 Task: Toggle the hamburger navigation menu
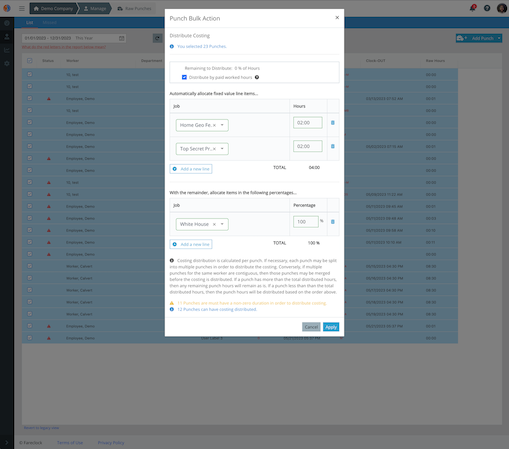22,8
